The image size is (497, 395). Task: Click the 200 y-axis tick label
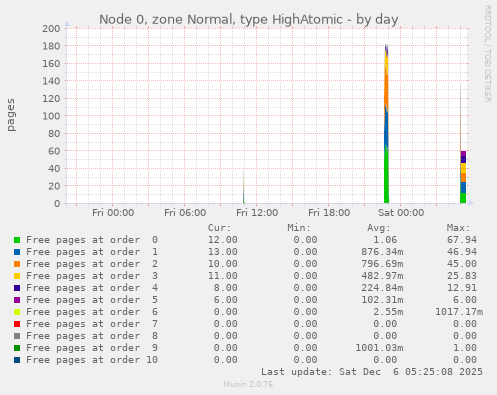pyautogui.click(x=51, y=28)
